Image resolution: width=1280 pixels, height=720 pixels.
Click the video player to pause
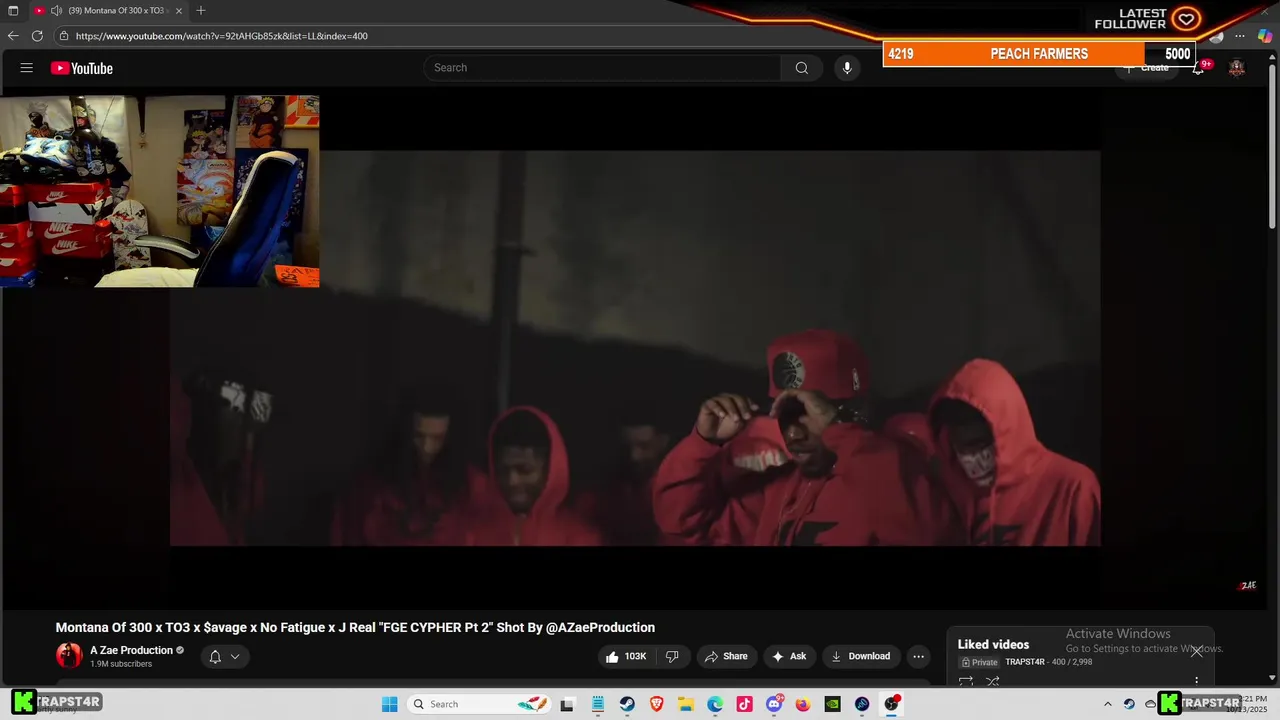click(x=635, y=348)
